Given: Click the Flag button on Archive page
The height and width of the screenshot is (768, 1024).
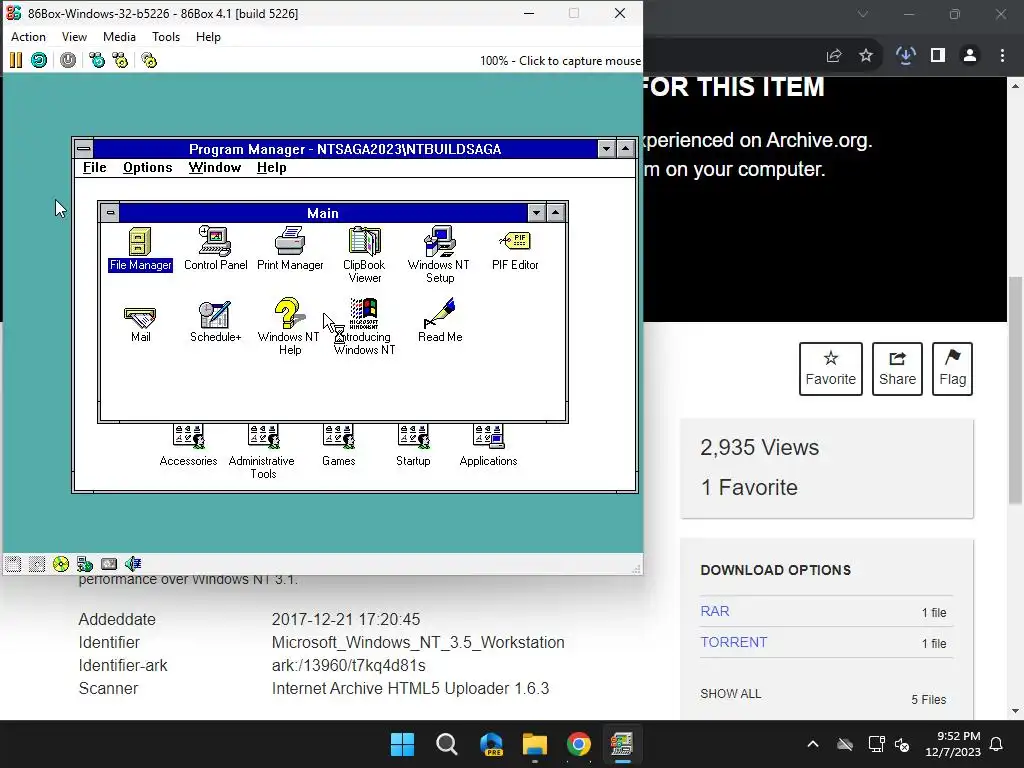Looking at the screenshot, I should (x=953, y=369).
